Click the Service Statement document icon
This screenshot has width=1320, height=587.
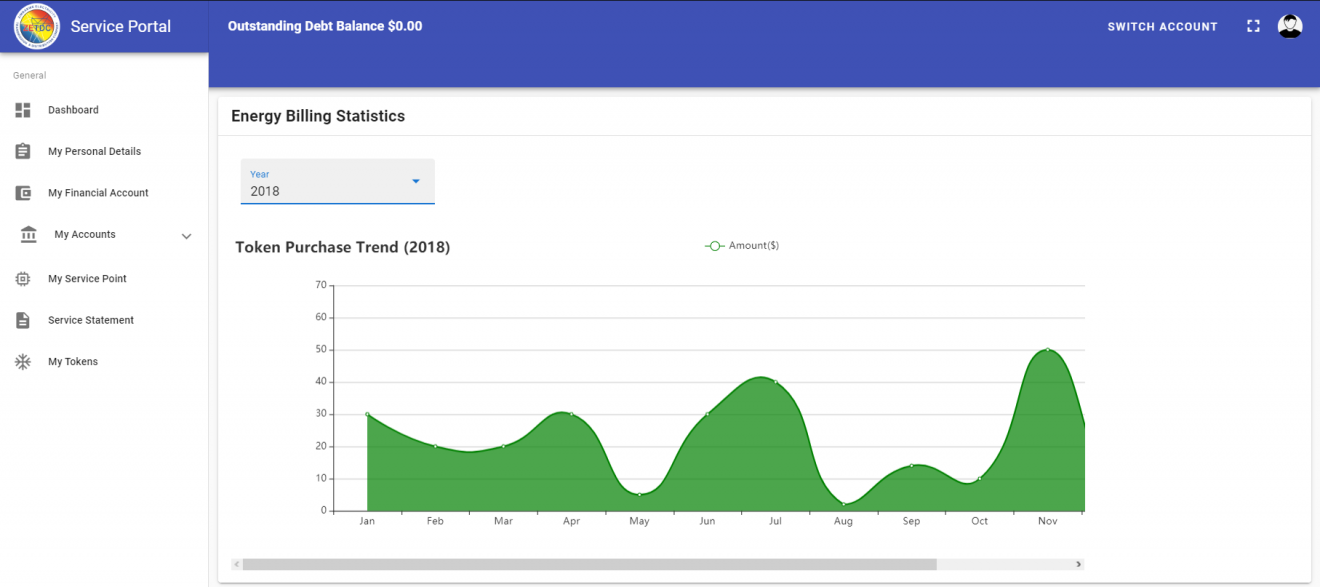pos(22,320)
